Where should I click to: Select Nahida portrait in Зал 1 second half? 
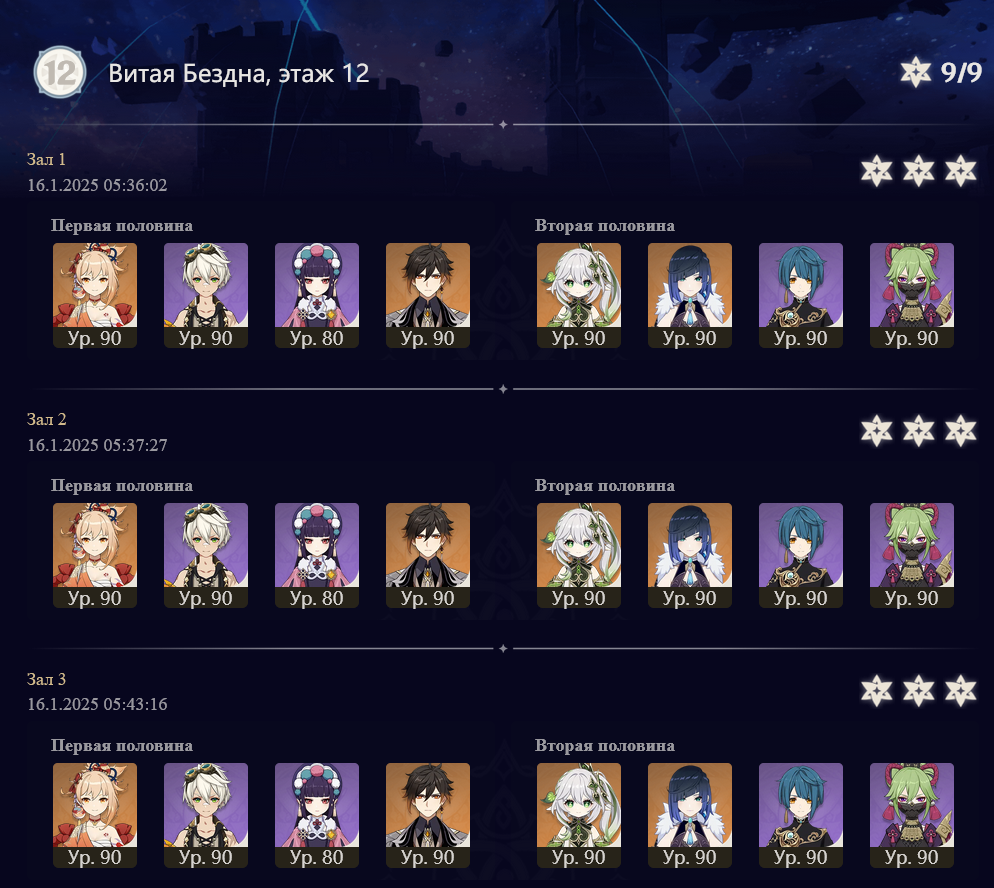click(579, 295)
